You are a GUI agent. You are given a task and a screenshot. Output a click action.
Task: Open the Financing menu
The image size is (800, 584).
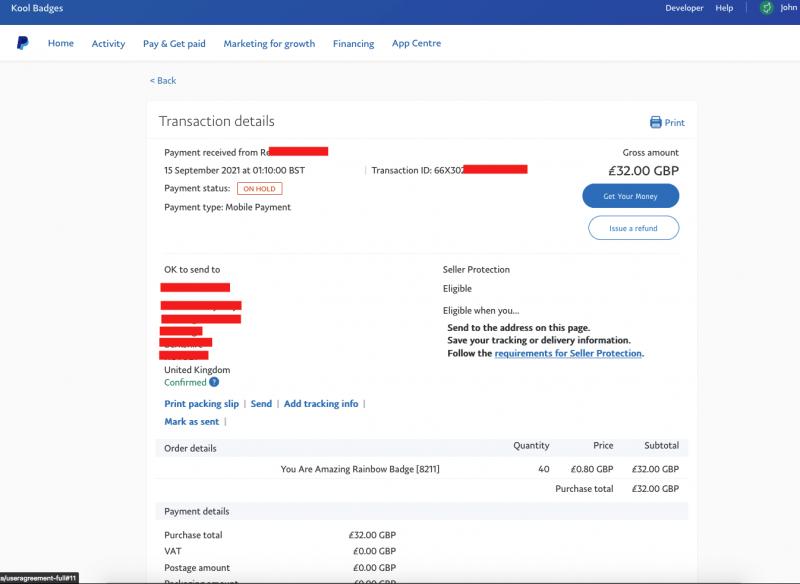[354, 43]
